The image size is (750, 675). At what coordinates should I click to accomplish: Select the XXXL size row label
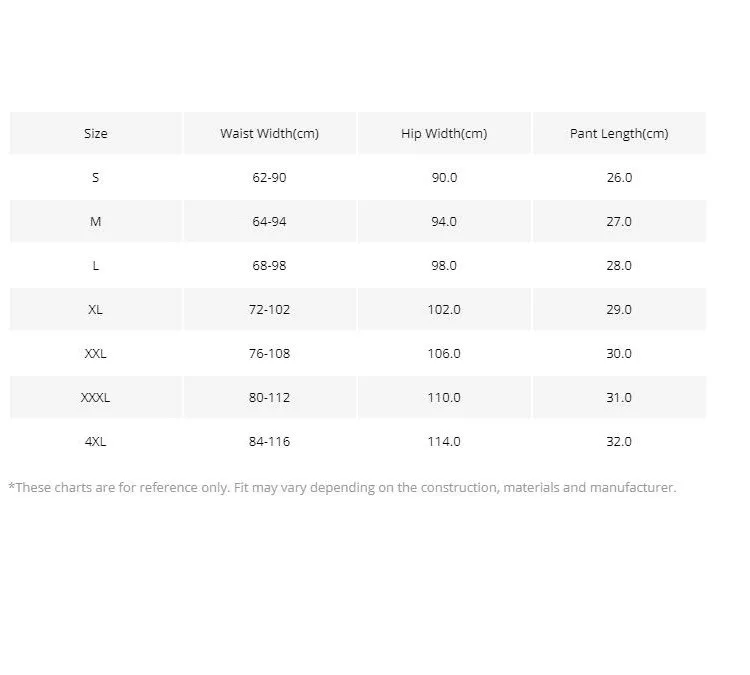[96, 397]
